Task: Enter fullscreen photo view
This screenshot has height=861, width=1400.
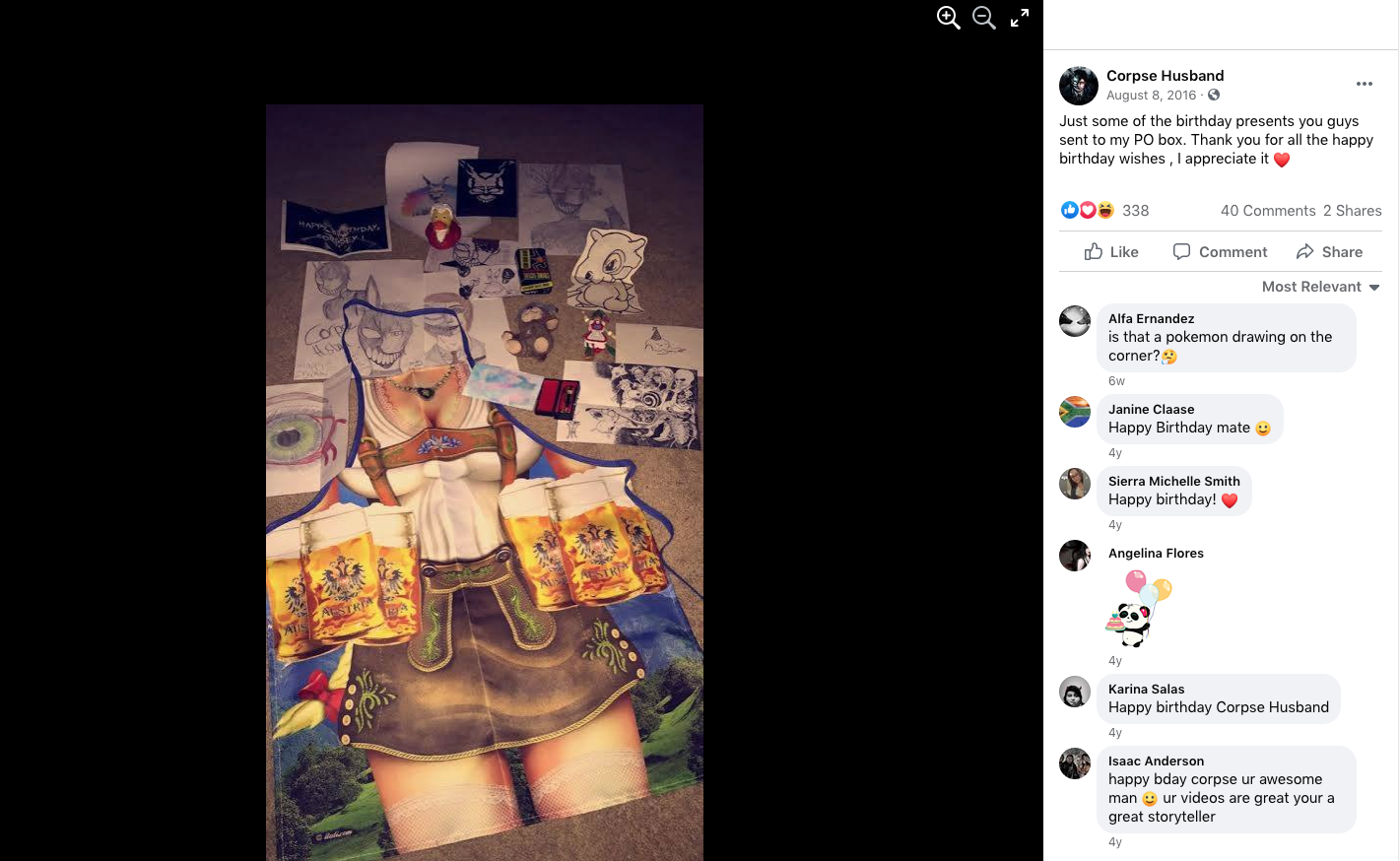Action: 1020,18
